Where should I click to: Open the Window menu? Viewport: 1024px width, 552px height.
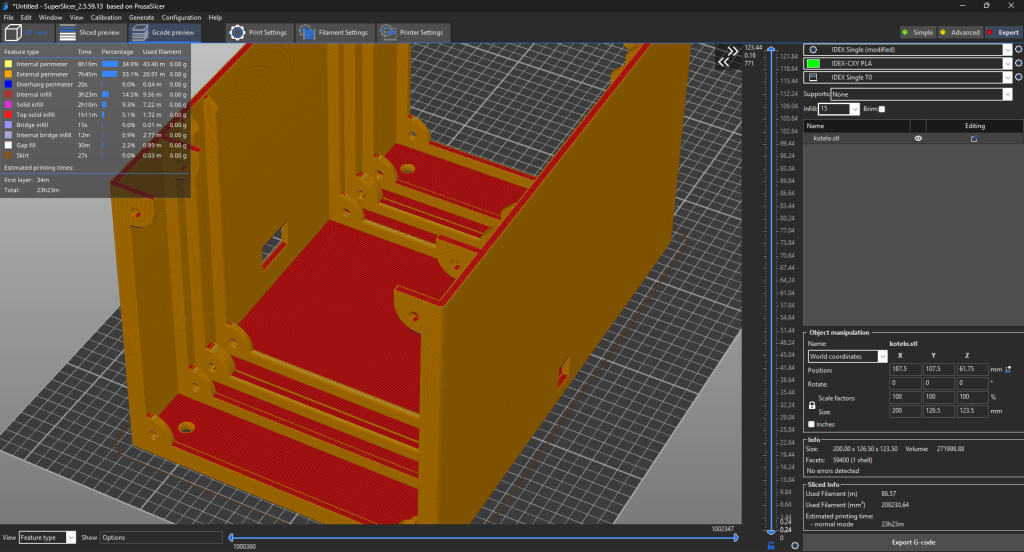[x=50, y=18]
